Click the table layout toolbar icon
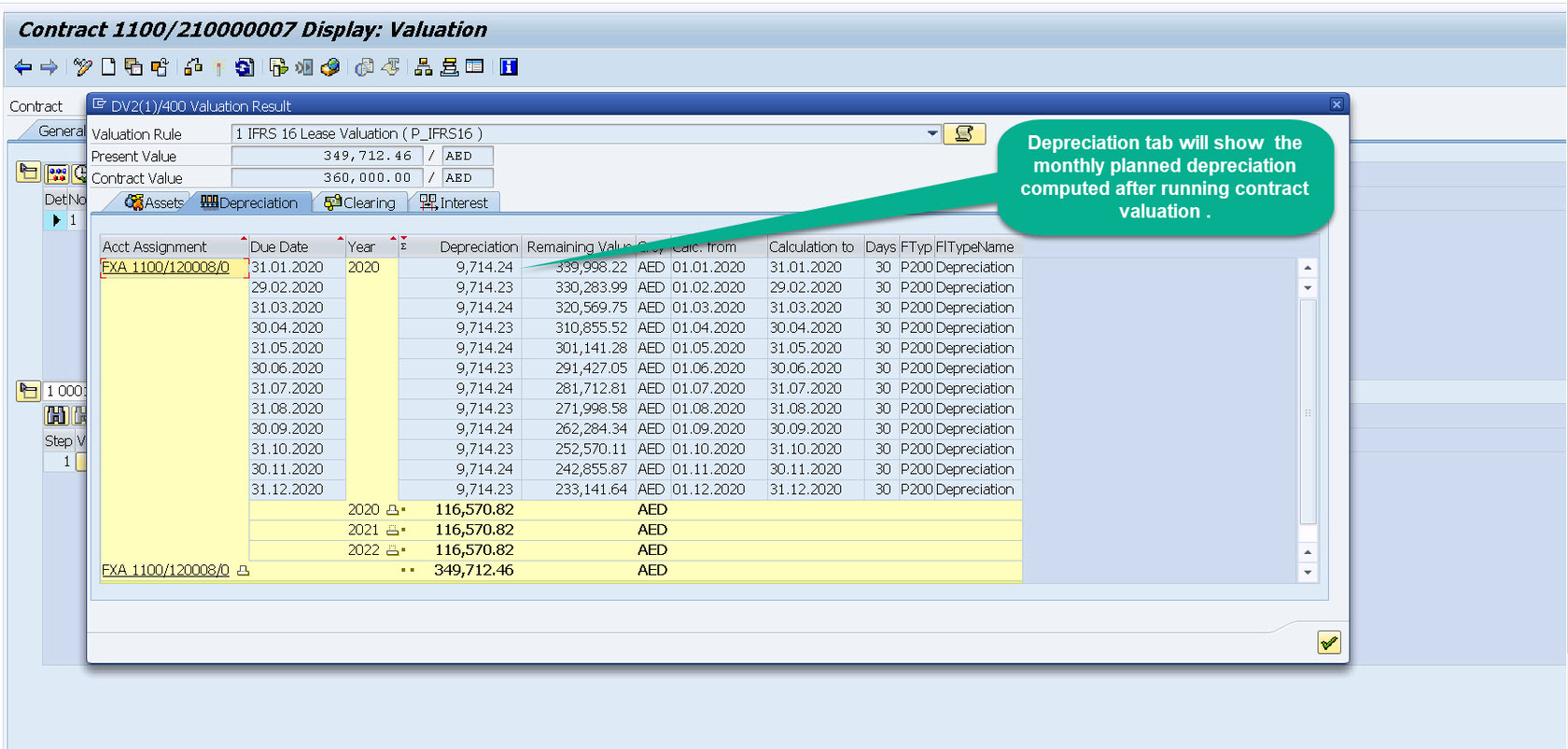The height and width of the screenshot is (749, 1568). click(x=475, y=67)
